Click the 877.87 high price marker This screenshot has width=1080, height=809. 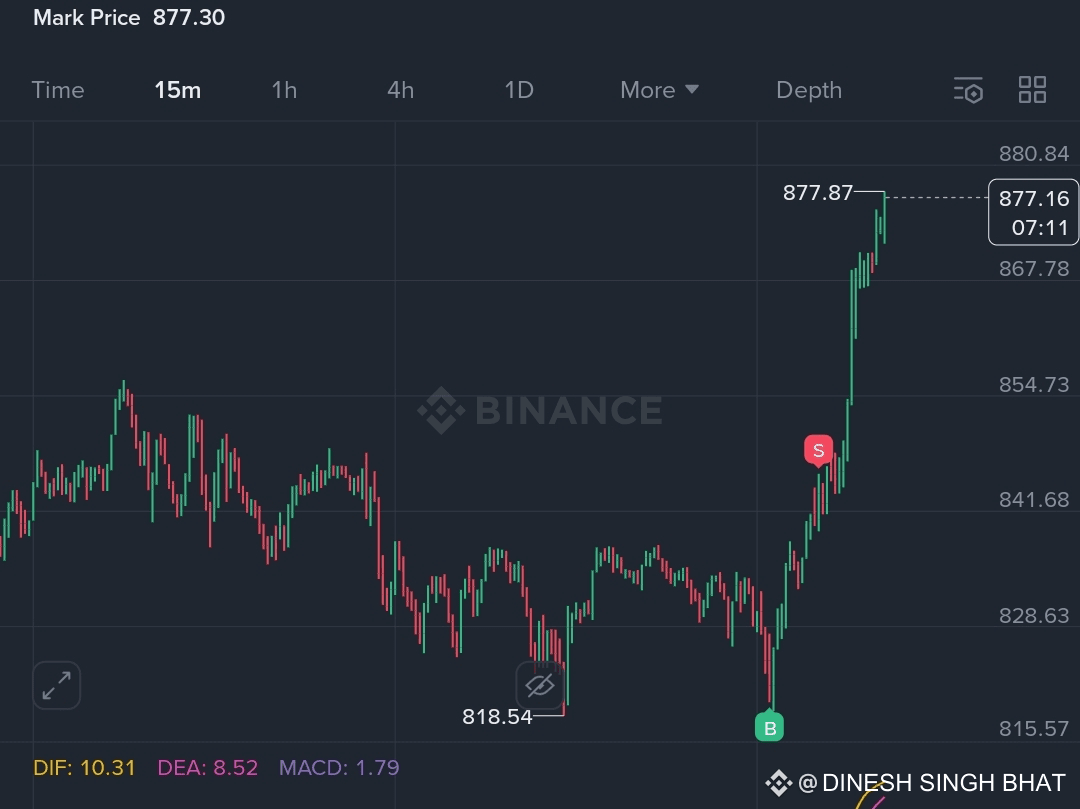818,193
